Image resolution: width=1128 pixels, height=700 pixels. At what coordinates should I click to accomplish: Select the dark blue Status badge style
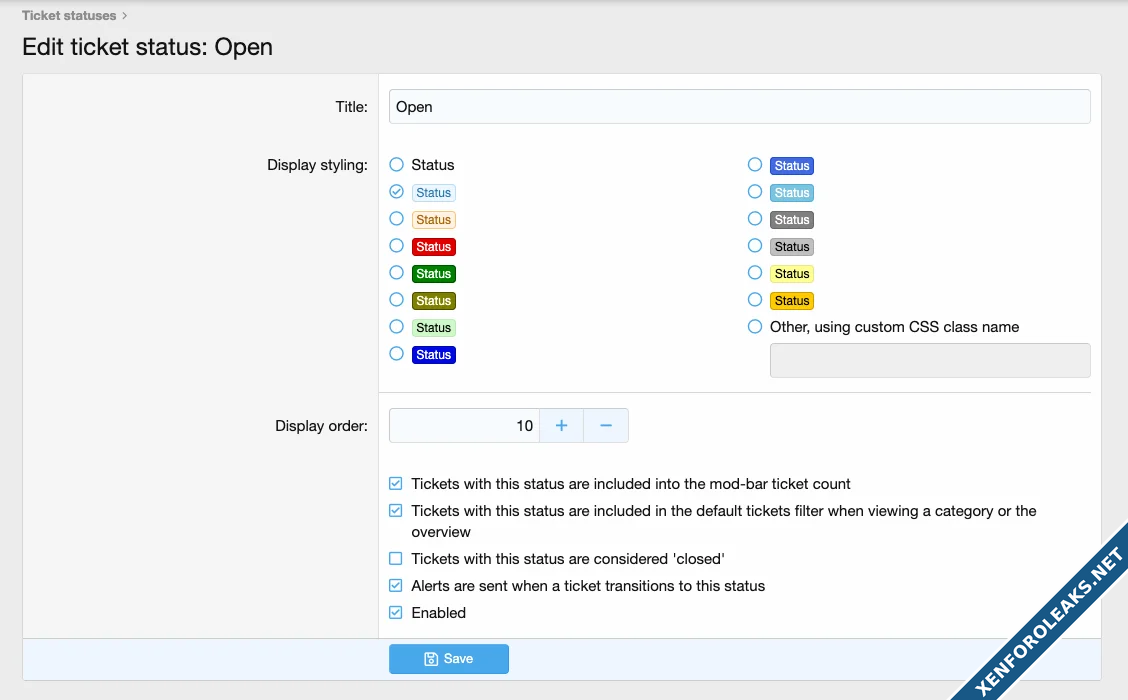397,354
